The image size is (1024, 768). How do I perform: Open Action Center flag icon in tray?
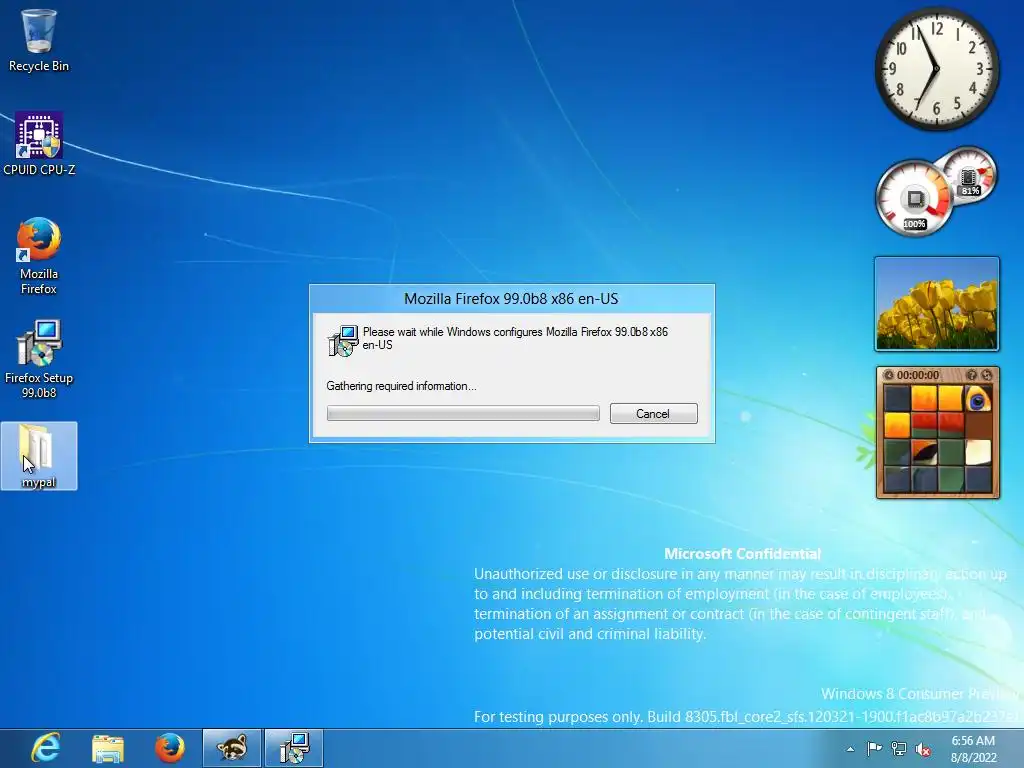click(x=874, y=748)
